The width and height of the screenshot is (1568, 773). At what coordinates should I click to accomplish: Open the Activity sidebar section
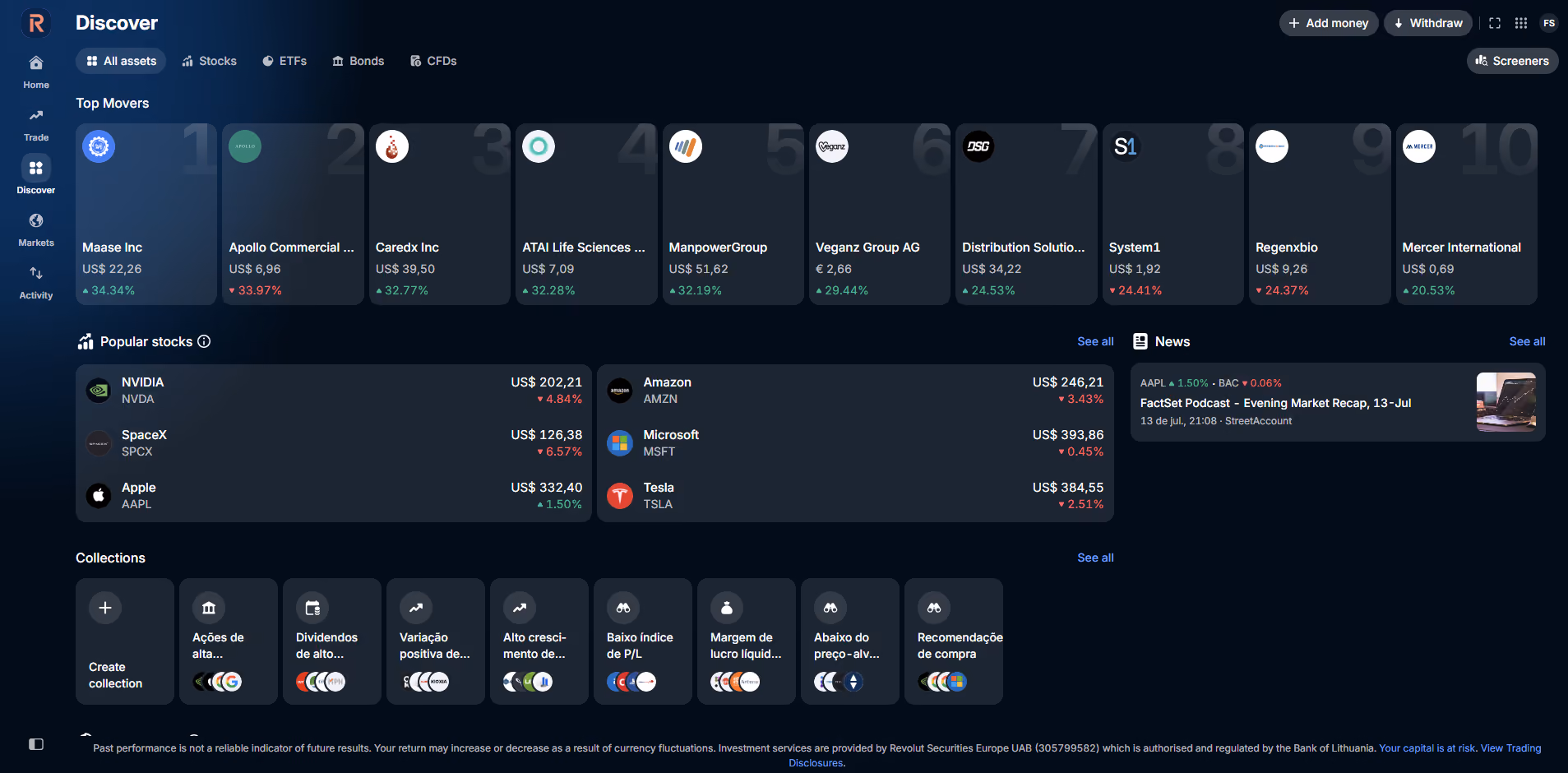click(36, 282)
